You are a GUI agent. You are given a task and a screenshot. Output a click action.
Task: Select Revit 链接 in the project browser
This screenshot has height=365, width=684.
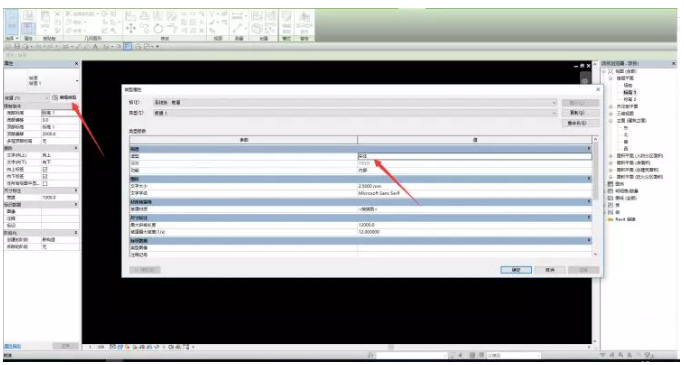(625, 219)
